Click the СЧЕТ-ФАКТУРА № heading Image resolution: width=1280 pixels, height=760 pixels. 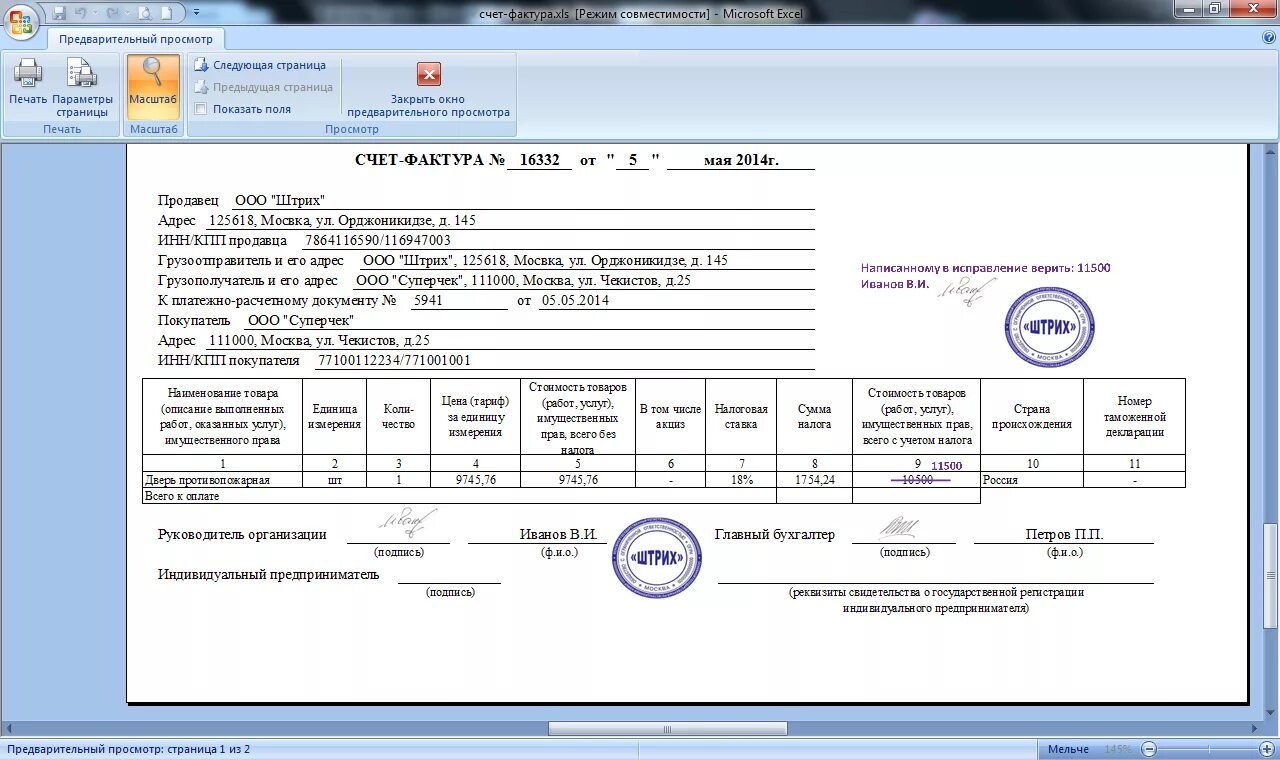(429, 160)
